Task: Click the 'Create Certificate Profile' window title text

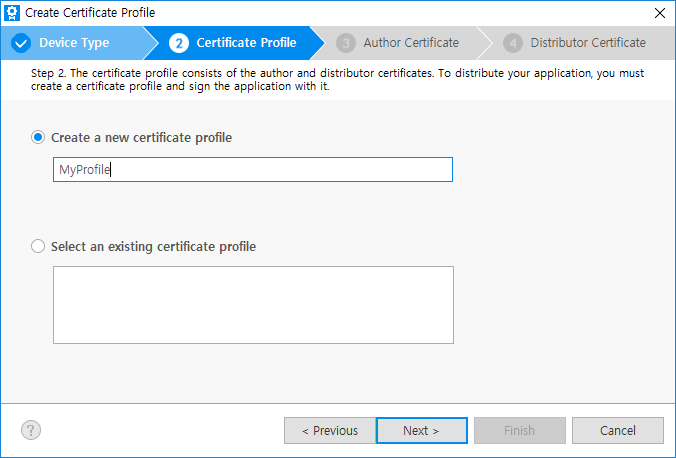Action: point(90,13)
